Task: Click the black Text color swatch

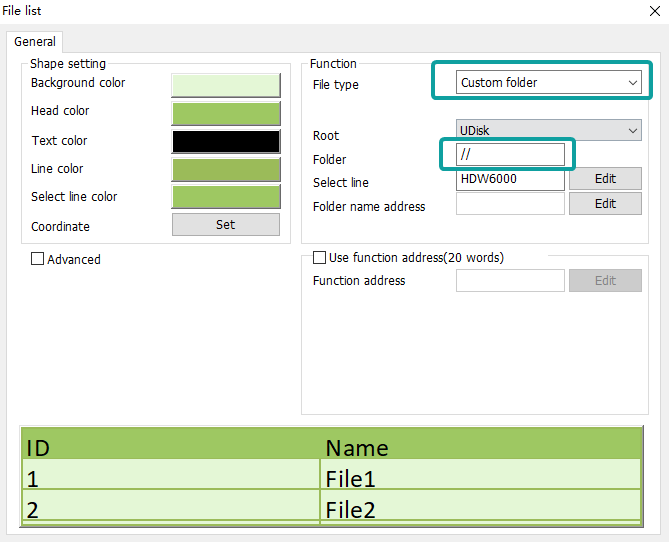Action: [226, 141]
